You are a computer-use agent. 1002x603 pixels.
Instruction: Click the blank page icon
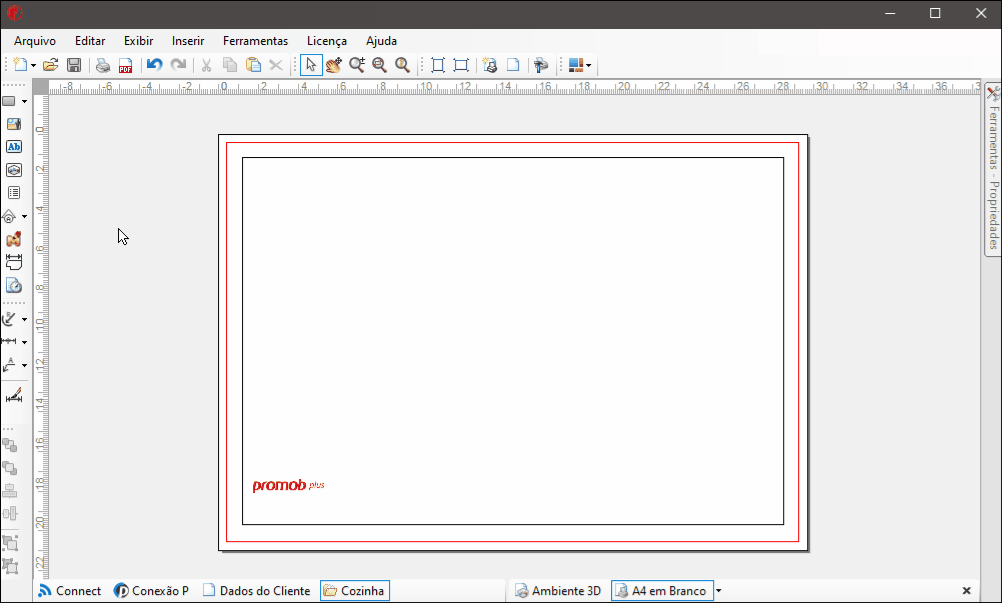point(513,65)
